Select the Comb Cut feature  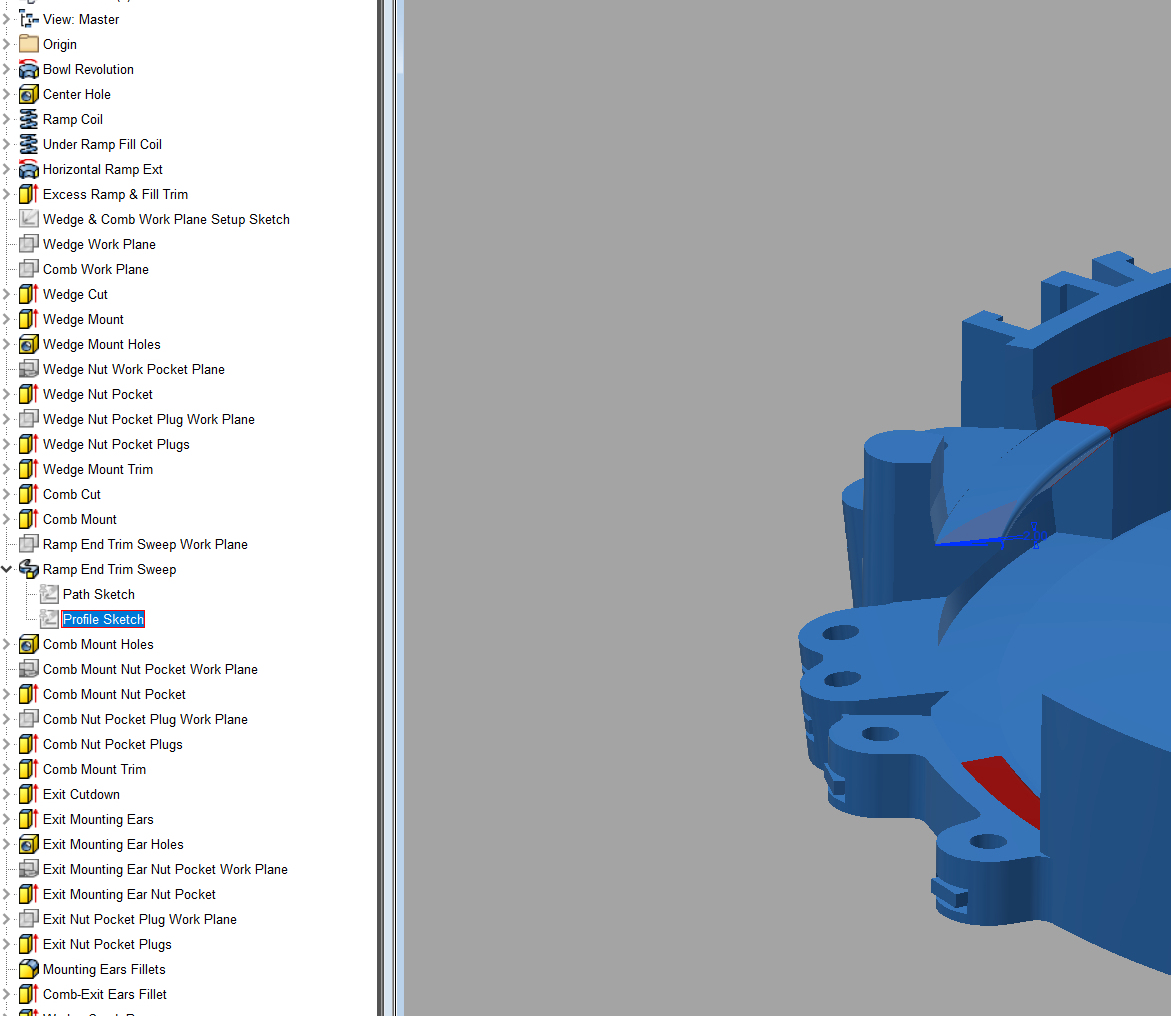[72, 494]
